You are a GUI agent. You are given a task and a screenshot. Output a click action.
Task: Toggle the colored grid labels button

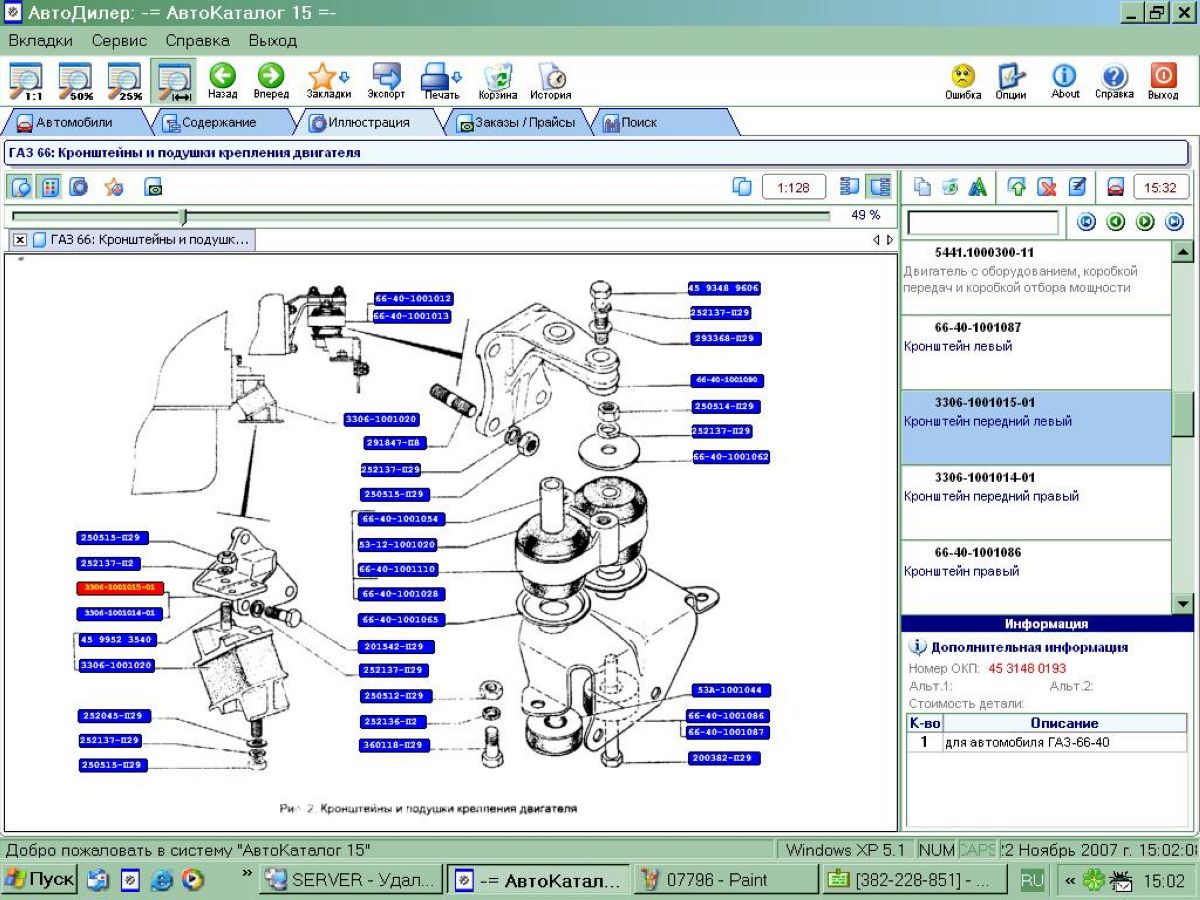click(x=50, y=187)
